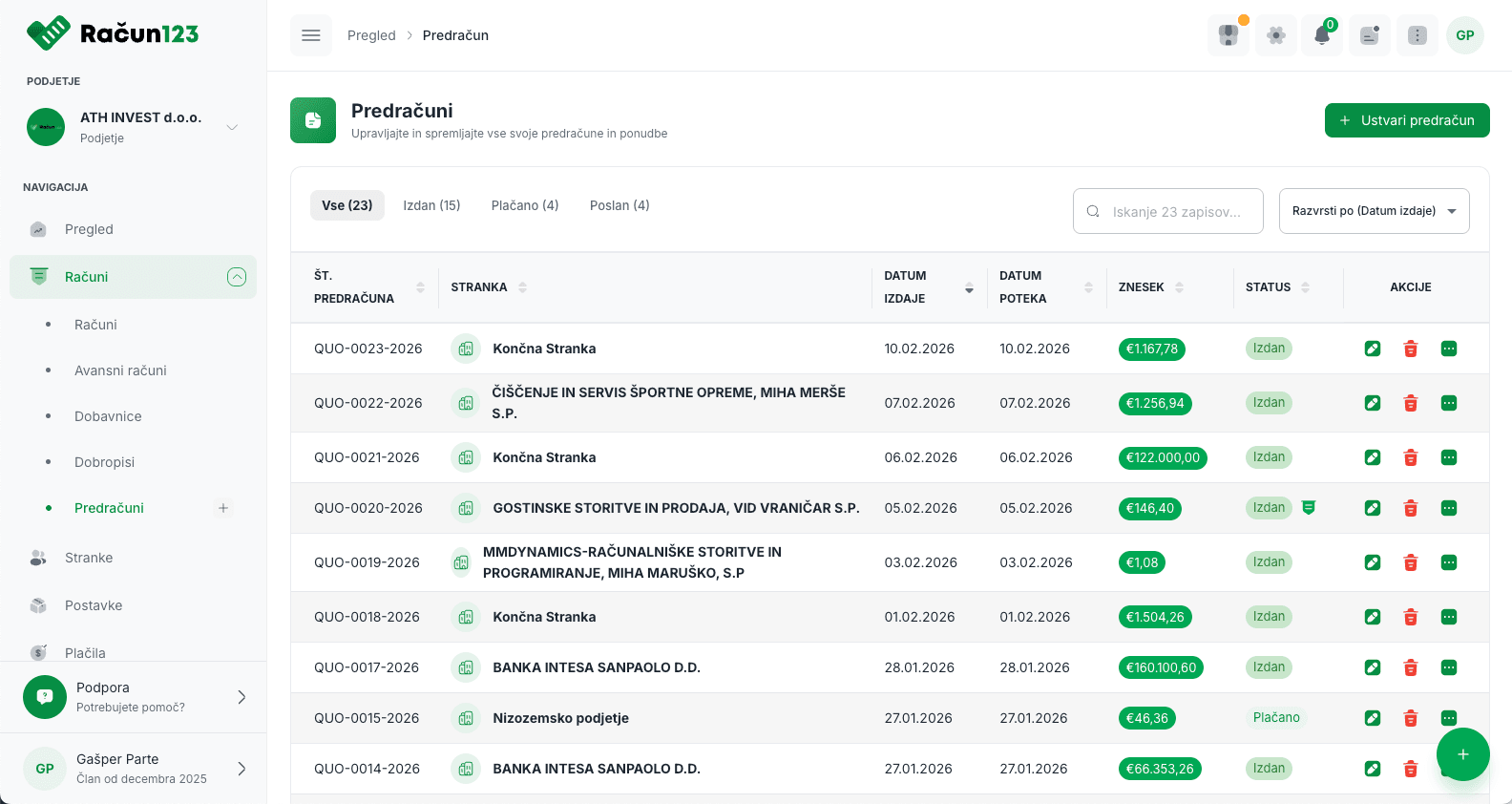Screen dimensions: 1512x804
Task: Click the €122.000,00 amount badge
Action: (1162, 458)
